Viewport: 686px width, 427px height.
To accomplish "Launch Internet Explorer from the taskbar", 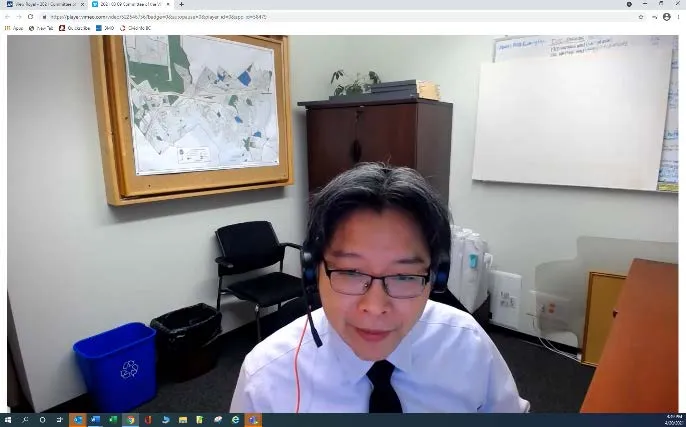I will pyautogui.click(x=235, y=420).
